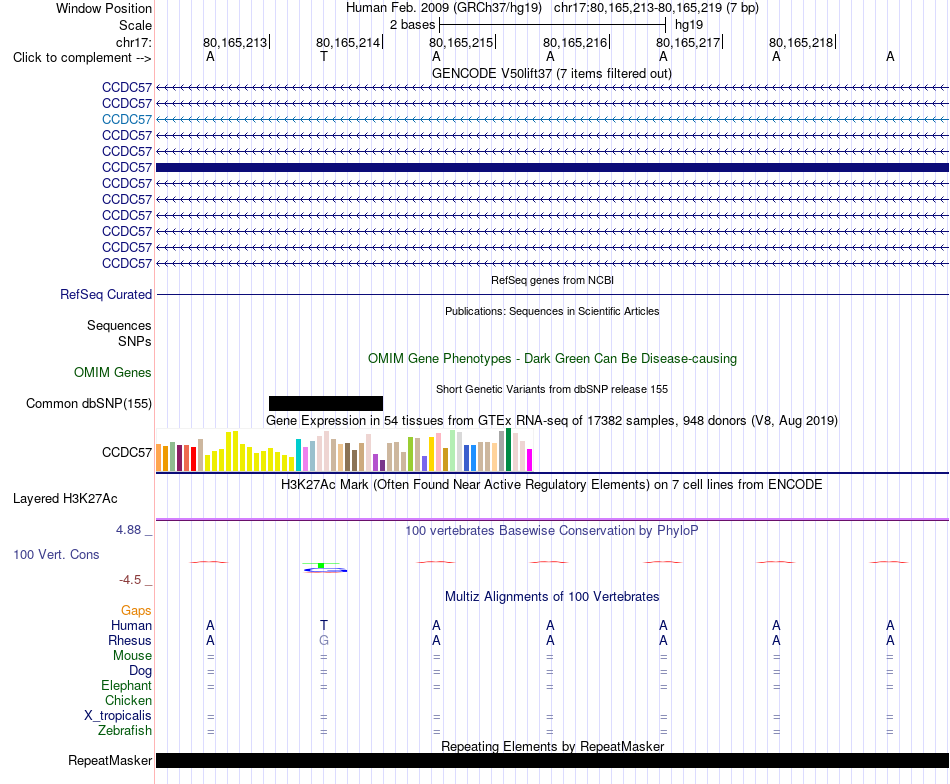This screenshot has height=784, width=950.
Task: Click the '2 bases' scale bar label
Action: 412,25
